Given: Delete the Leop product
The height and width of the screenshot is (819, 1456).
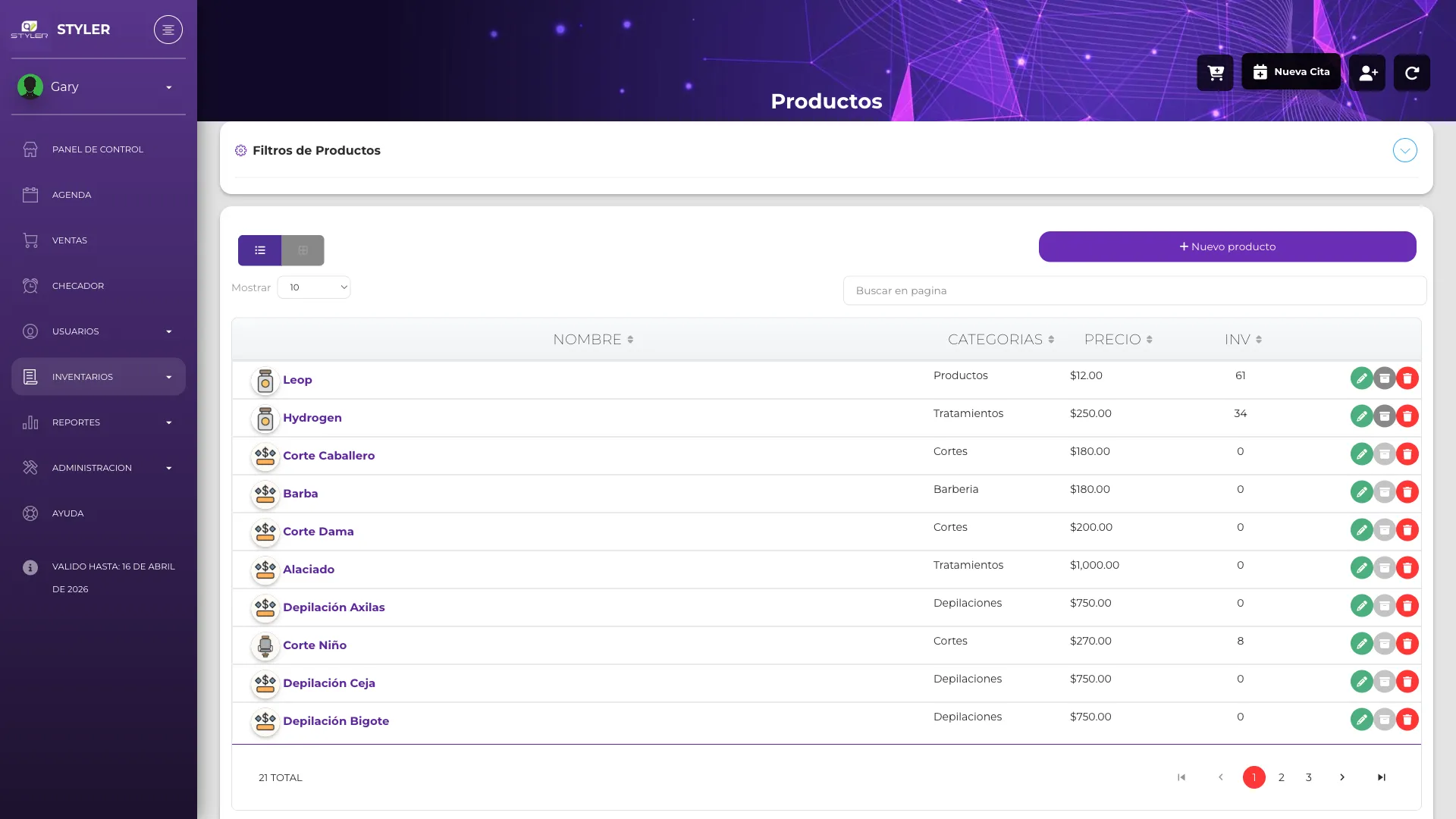Looking at the screenshot, I should (x=1407, y=378).
